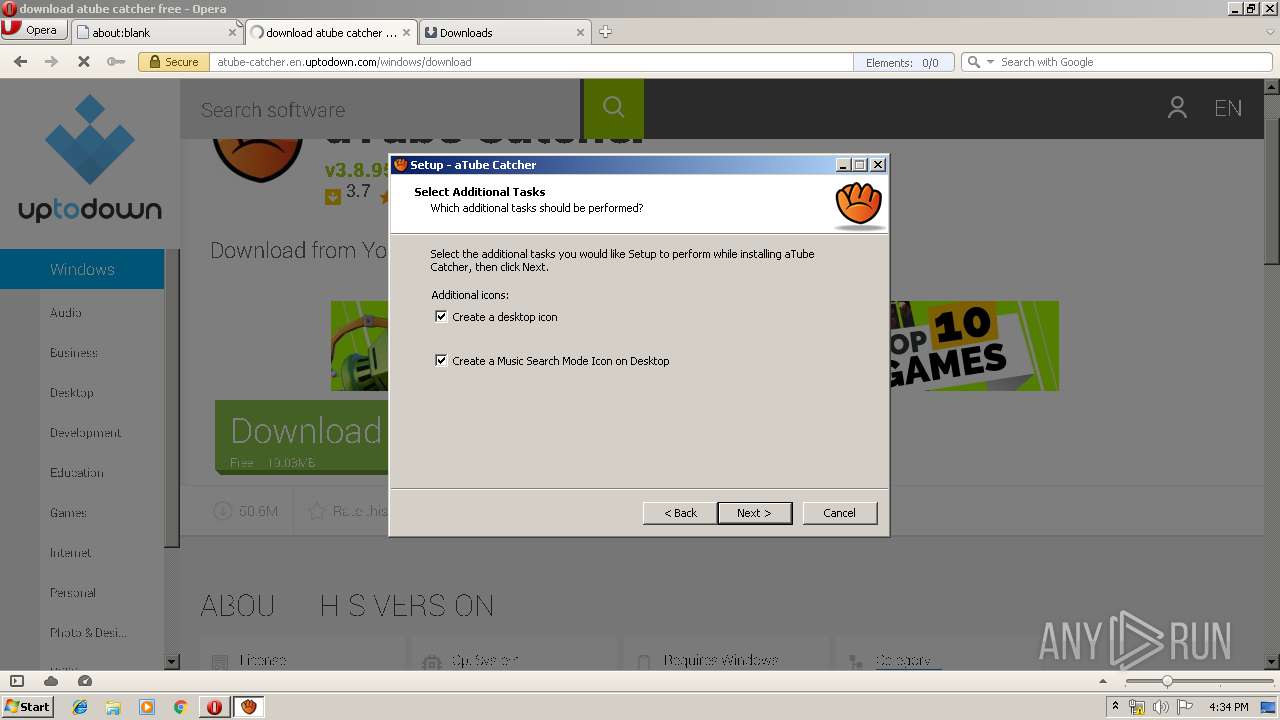
Task: Click Opera Link cloud icon
Action: tap(51, 681)
